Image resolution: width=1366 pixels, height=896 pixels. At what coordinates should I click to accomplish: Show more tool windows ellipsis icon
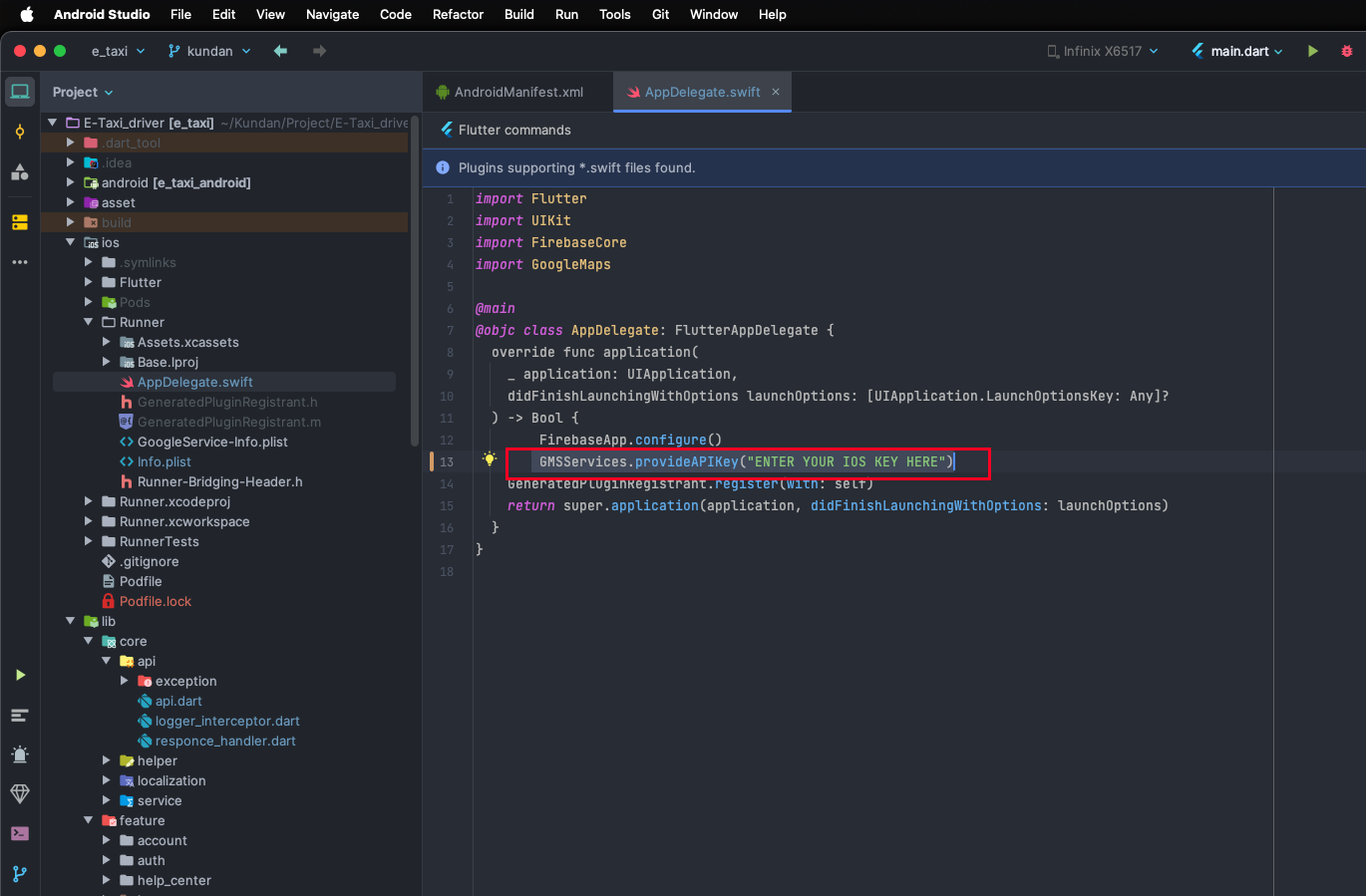tap(20, 262)
